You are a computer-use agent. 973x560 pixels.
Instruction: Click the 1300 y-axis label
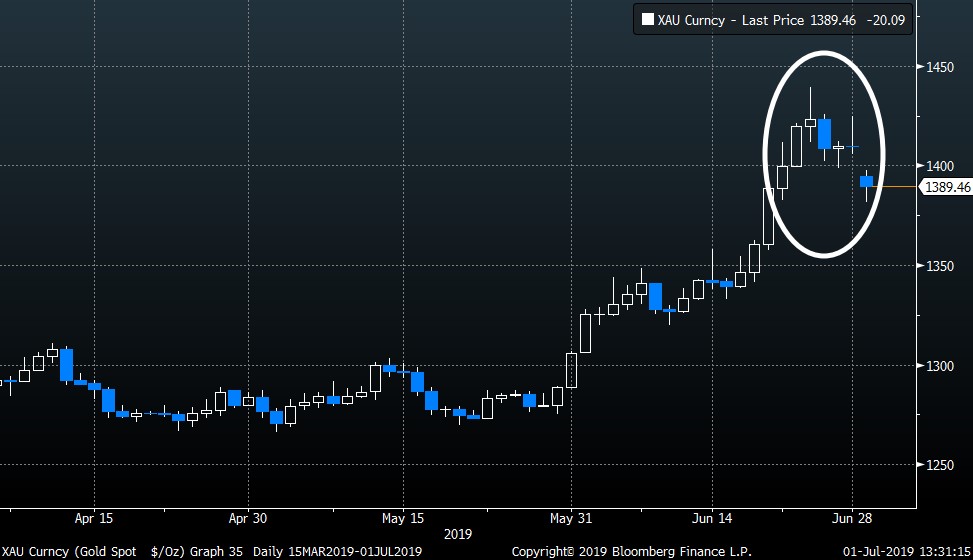[x=940, y=366]
